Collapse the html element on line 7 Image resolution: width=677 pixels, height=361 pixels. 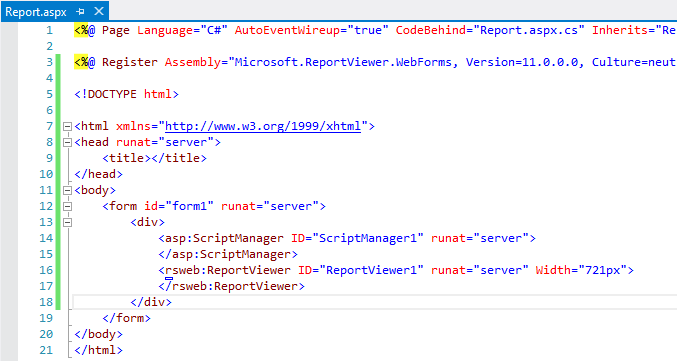point(67,127)
